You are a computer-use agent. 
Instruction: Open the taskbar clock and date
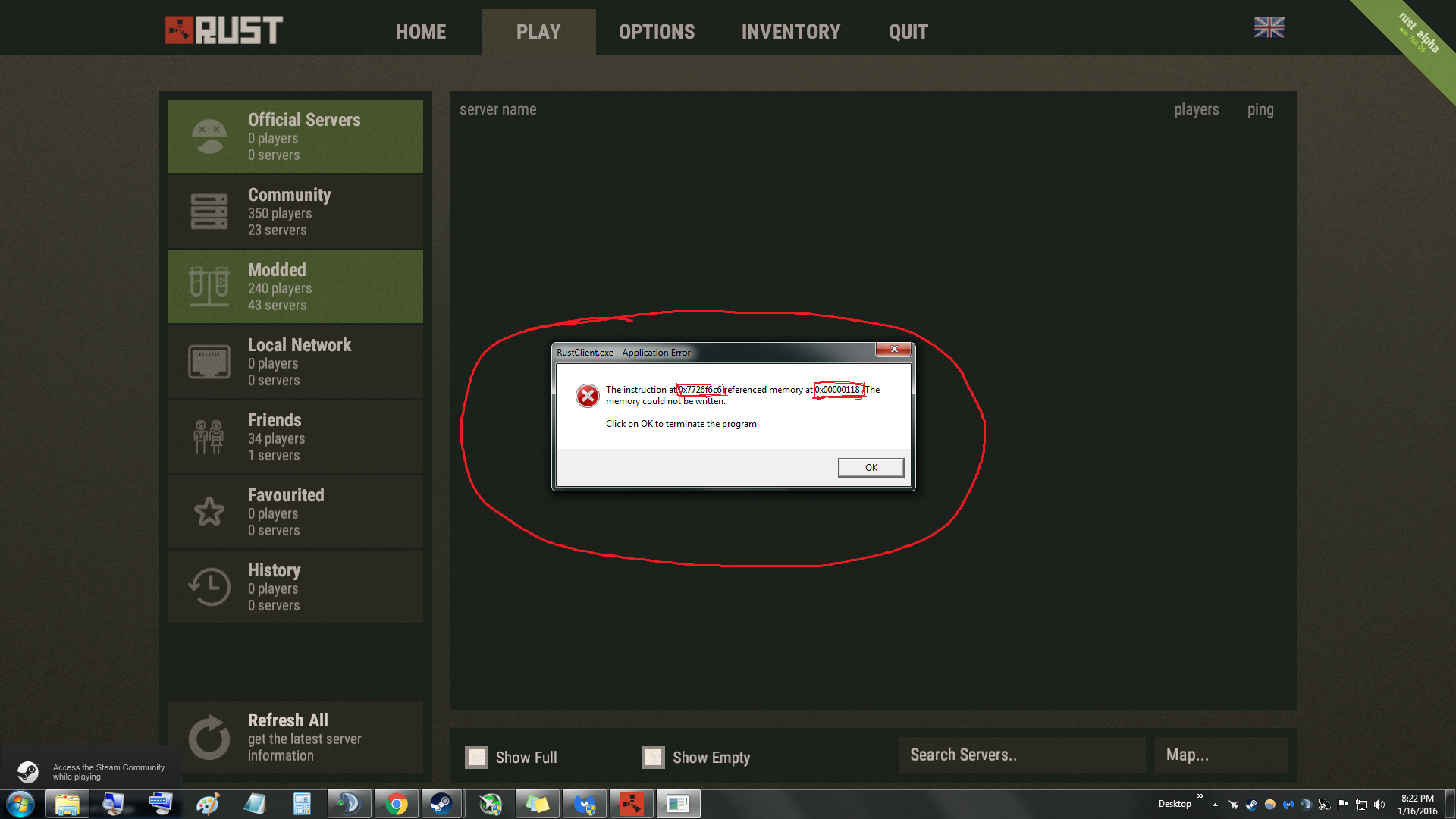click(1417, 805)
